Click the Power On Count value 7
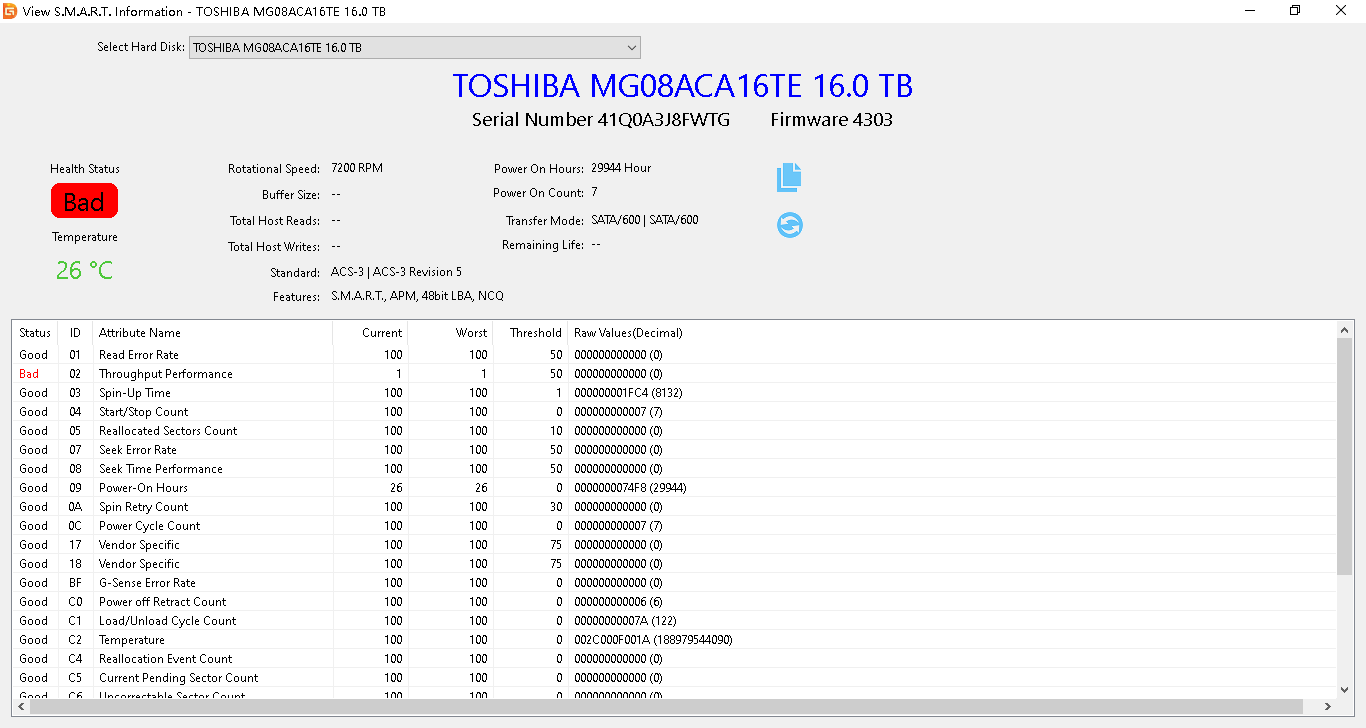Image resolution: width=1366 pixels, height=728 pixels. (x=594, y=192)
